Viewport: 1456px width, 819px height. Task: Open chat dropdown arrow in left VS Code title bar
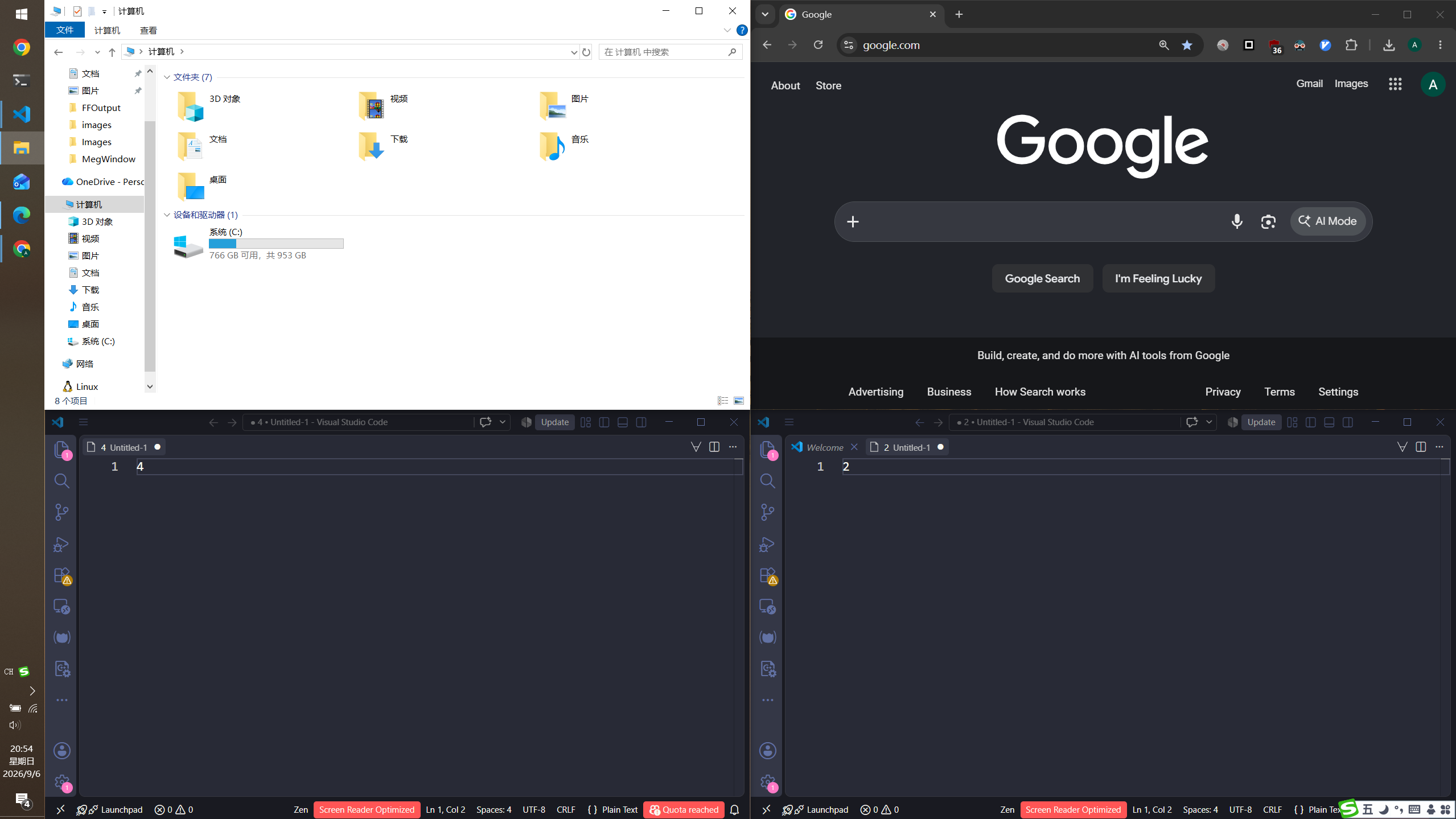[x=503, y=422]
